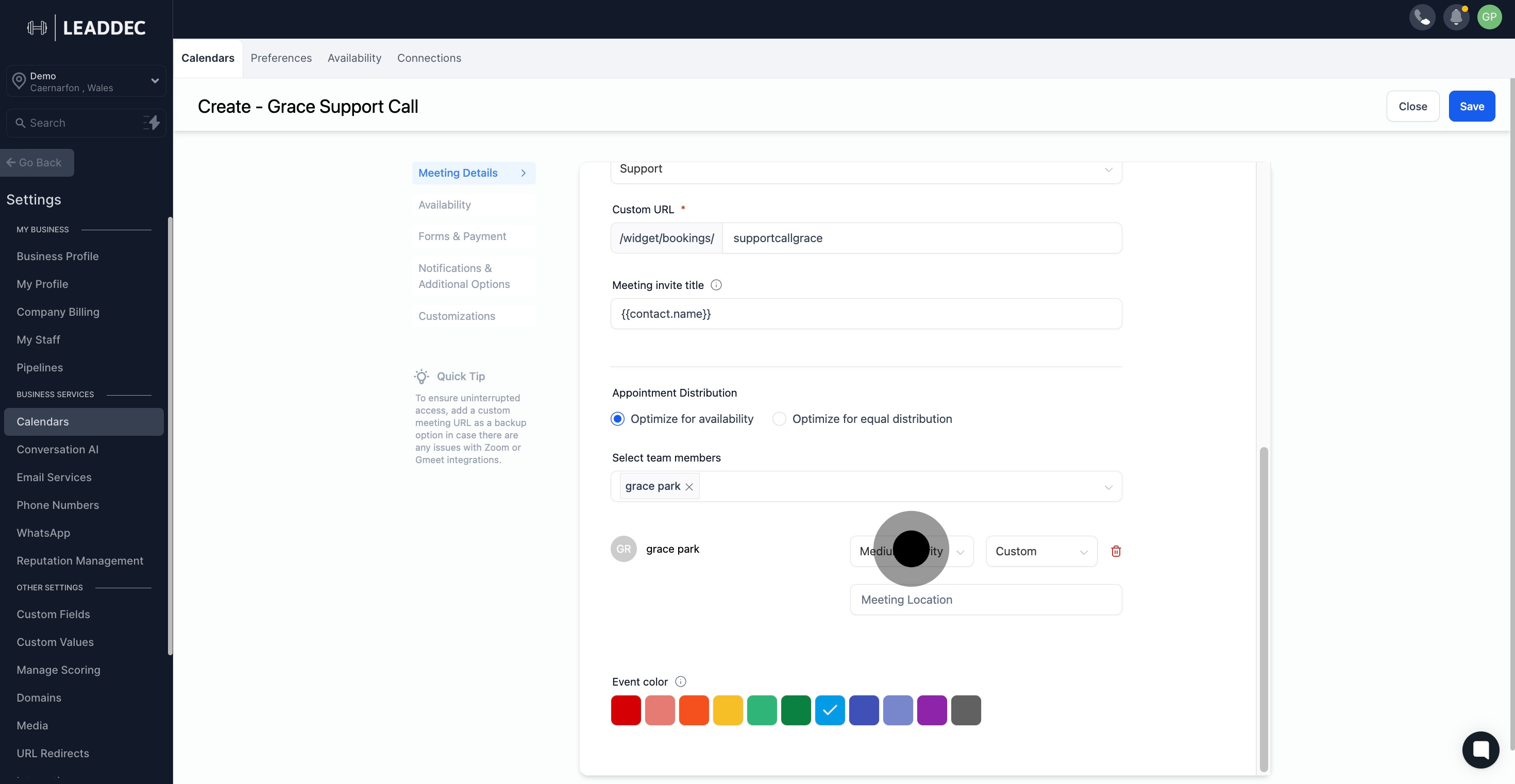Click the Event color info icon
The image size is (1515, 784).
pyautogui.click(x=680, y=681)
